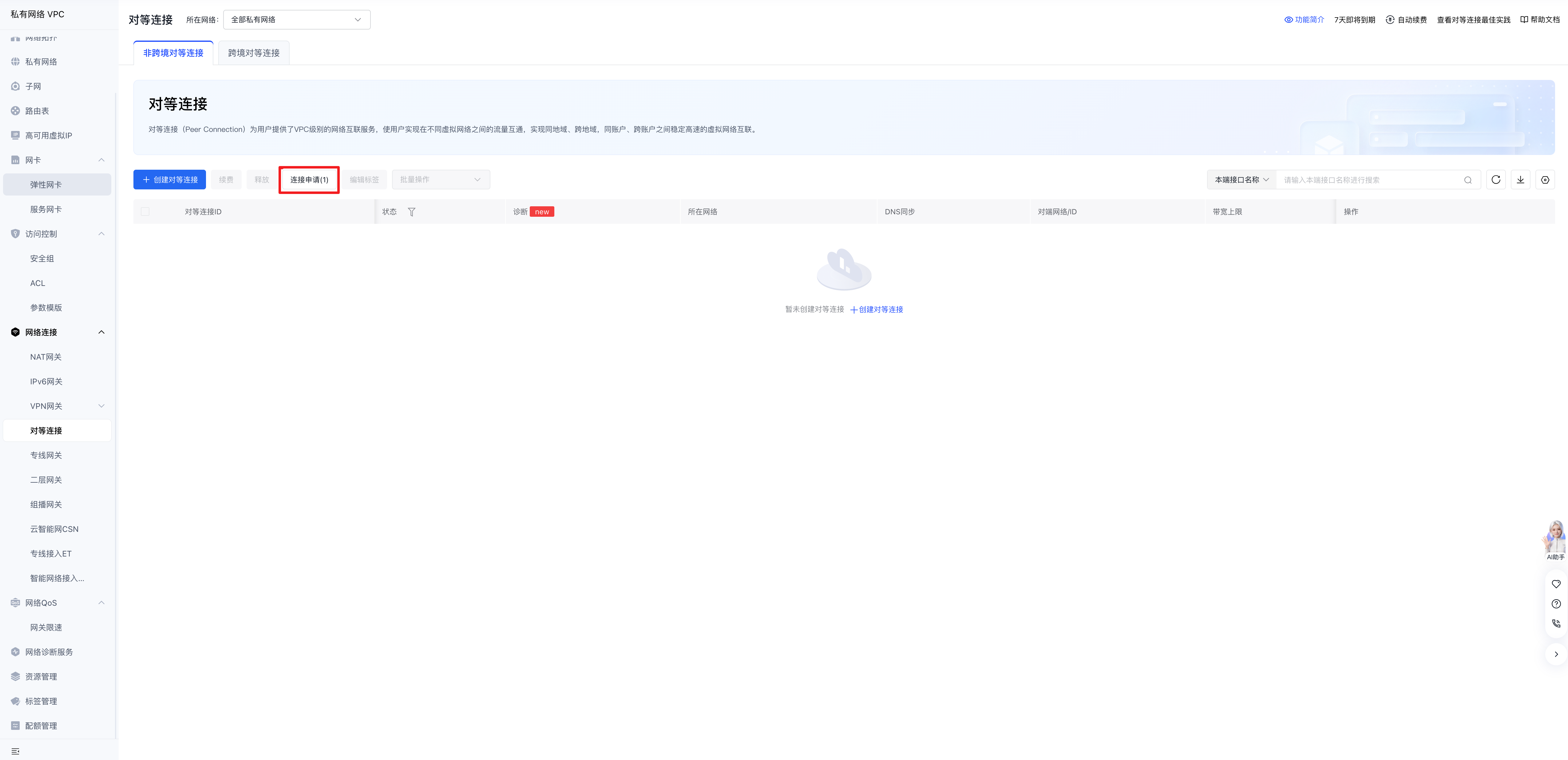Open 弹性网卡 in sidebar

pos(57,184)
